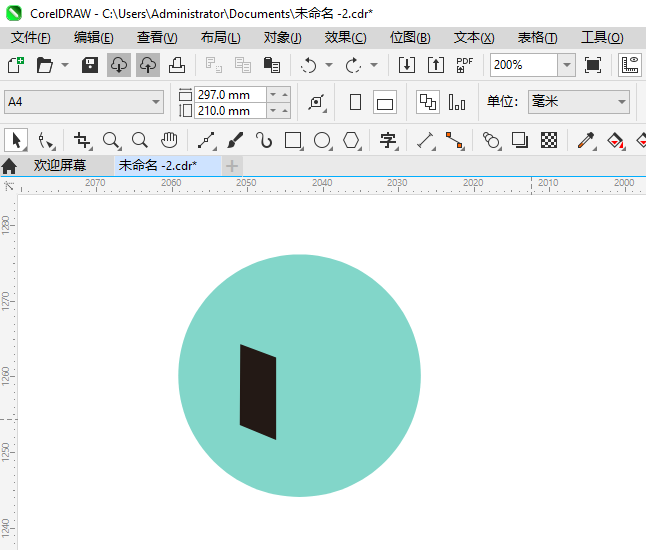Expand the Open file dropdown arrow
This screenshot has width=646, height=550.
tap(65, 65)
